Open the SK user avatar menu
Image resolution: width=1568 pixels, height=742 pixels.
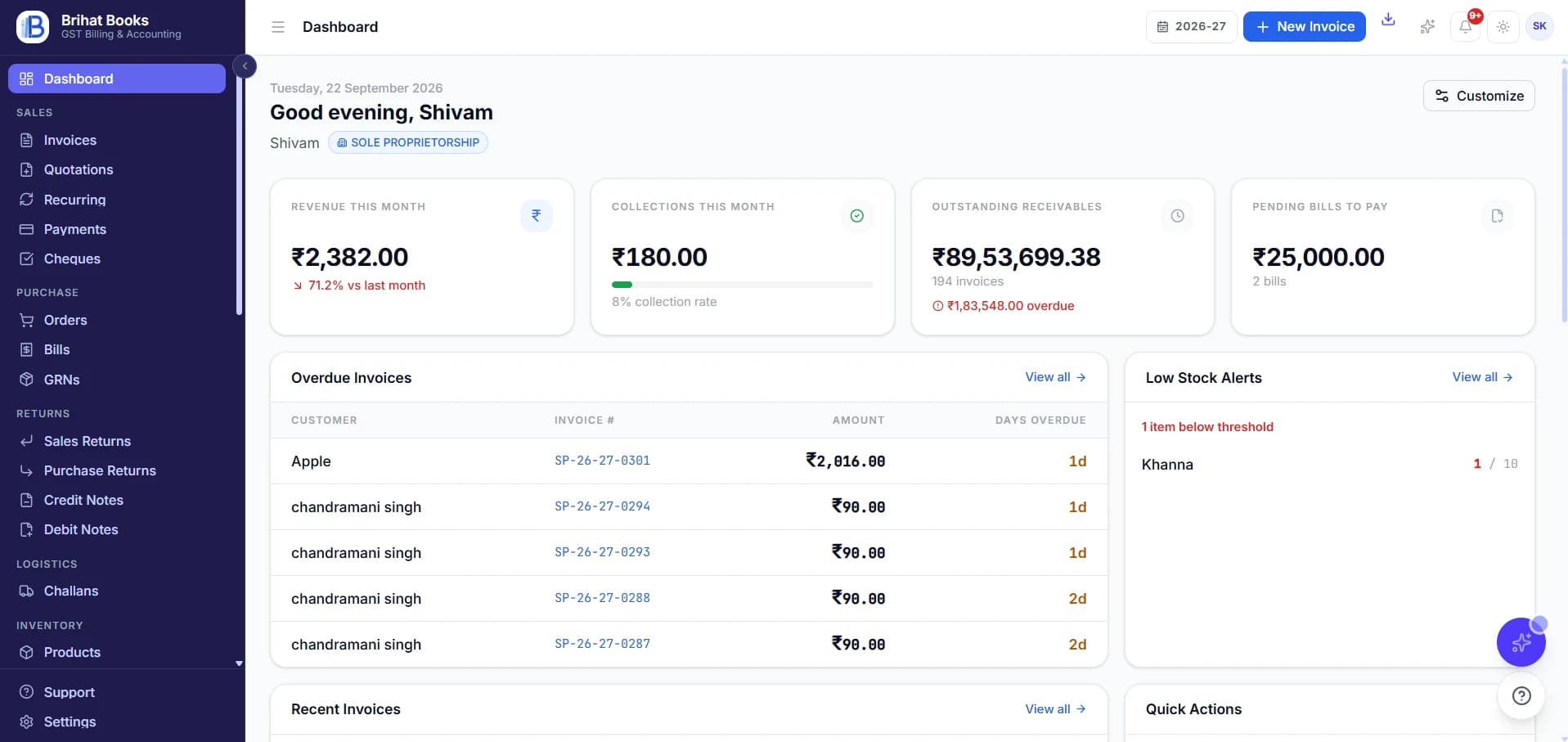click(1539, 26)
